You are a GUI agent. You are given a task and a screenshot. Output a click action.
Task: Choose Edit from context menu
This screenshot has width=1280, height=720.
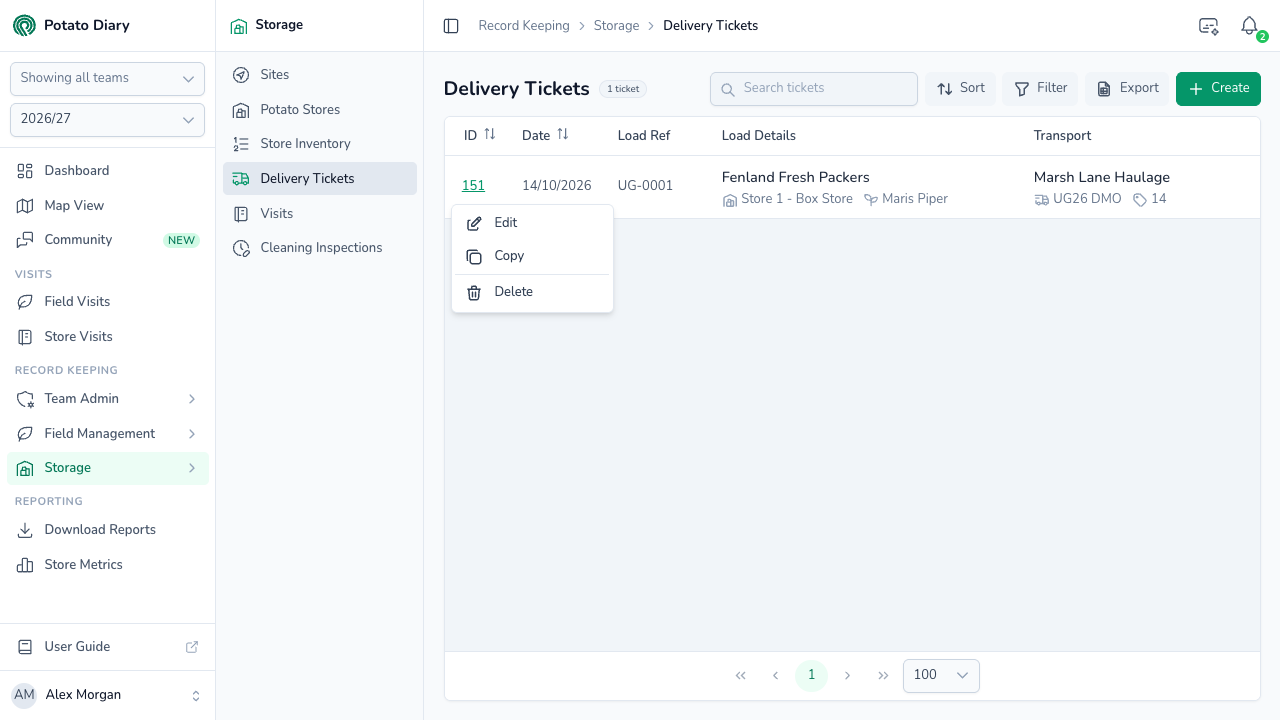tap(532, 223)
